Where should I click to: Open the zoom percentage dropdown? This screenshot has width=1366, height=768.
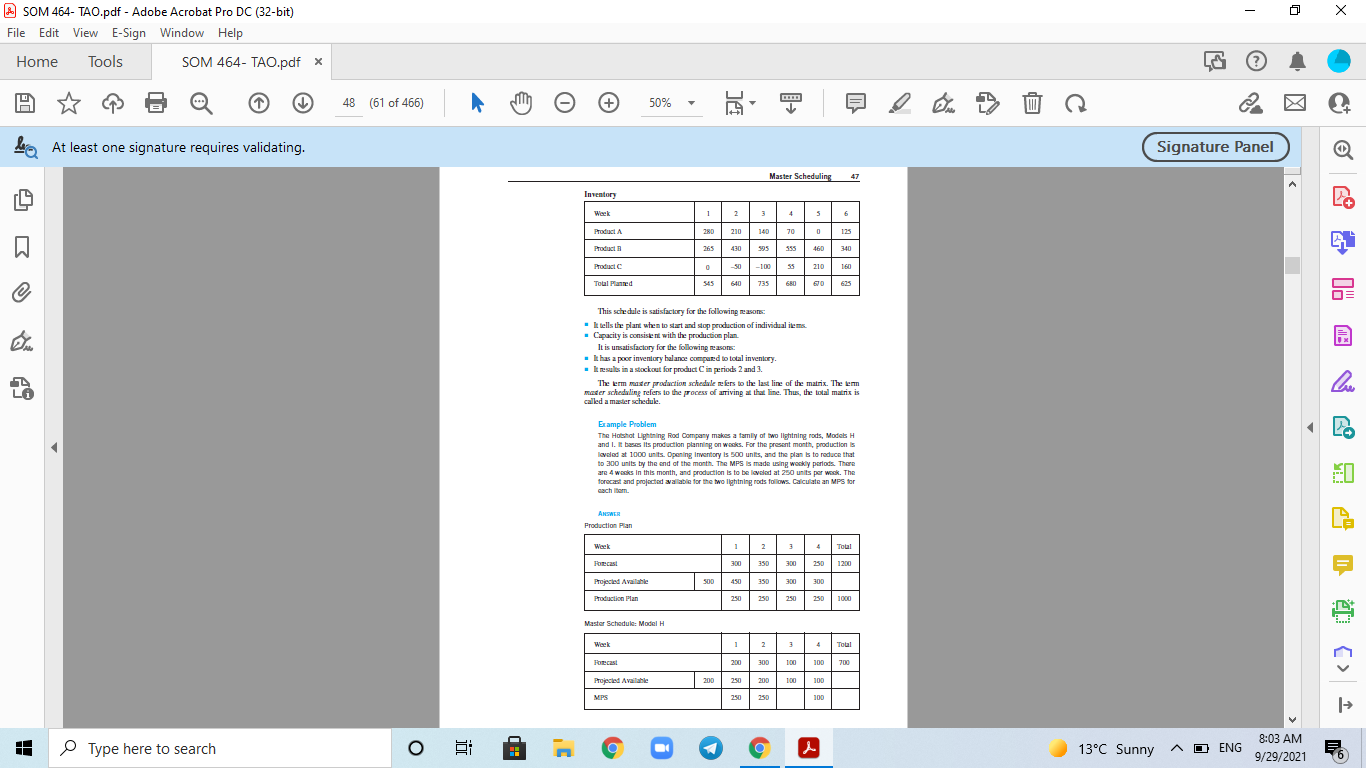690,103
